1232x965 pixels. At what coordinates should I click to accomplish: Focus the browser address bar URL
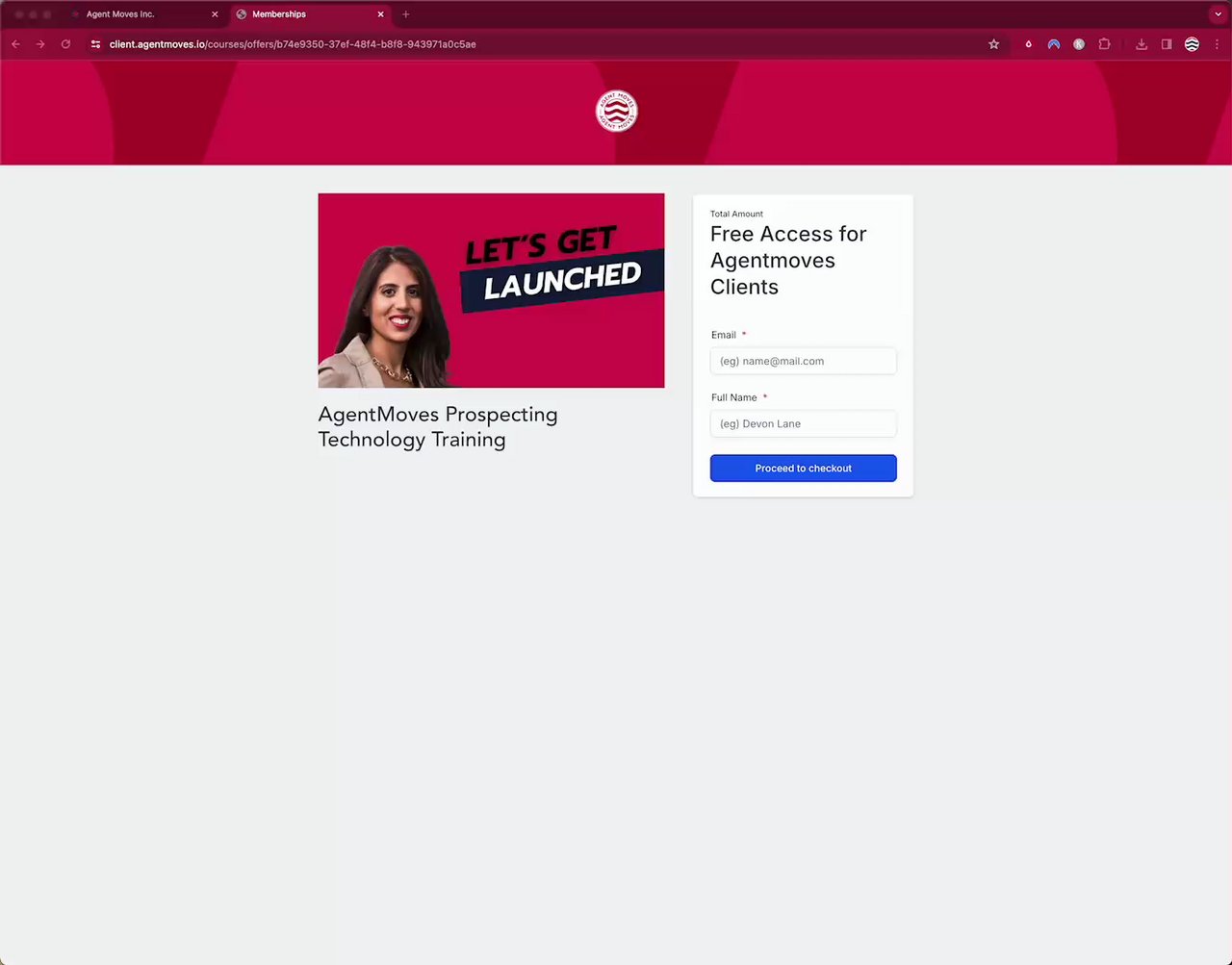293,44
